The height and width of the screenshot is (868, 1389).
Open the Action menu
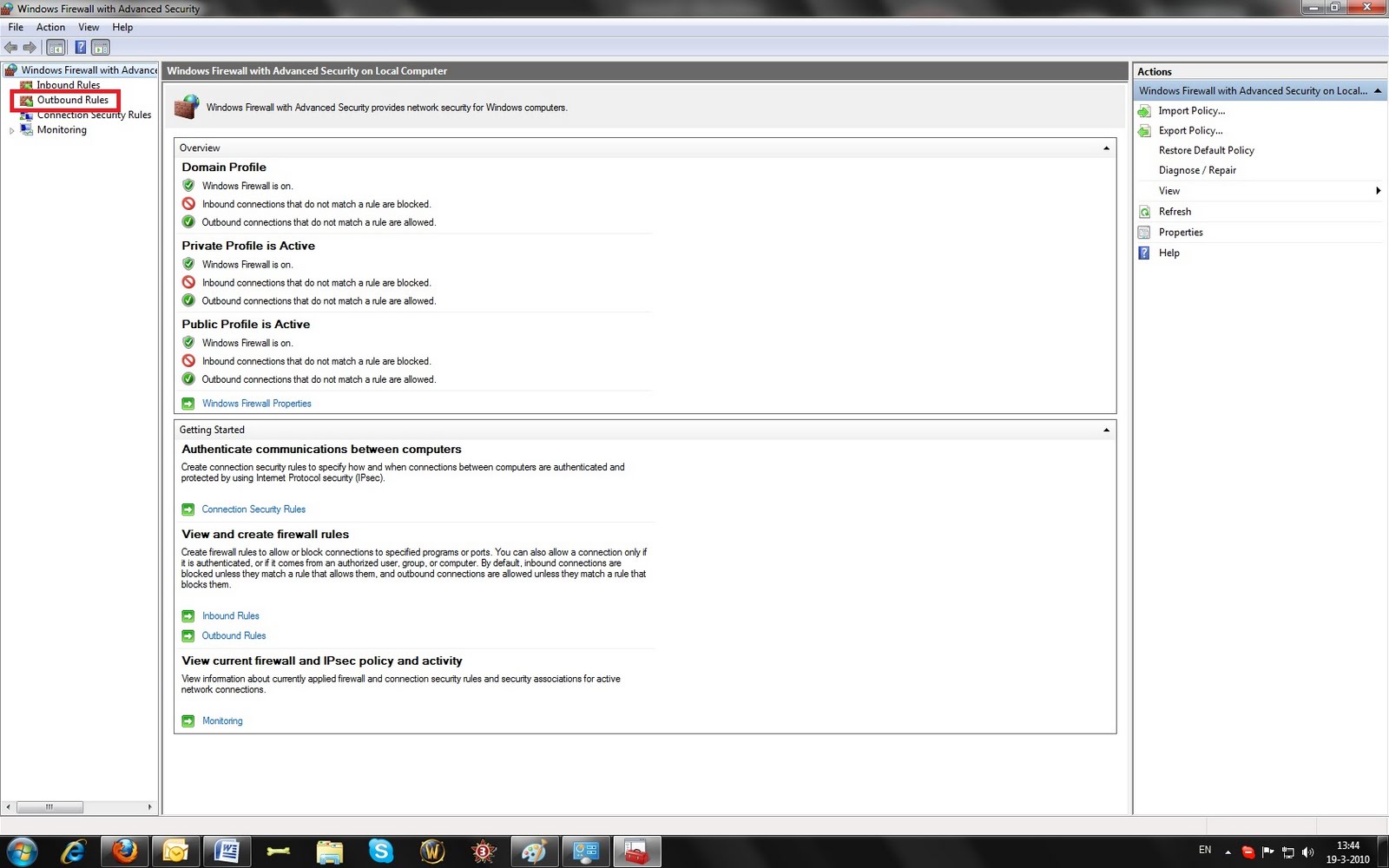50,27
